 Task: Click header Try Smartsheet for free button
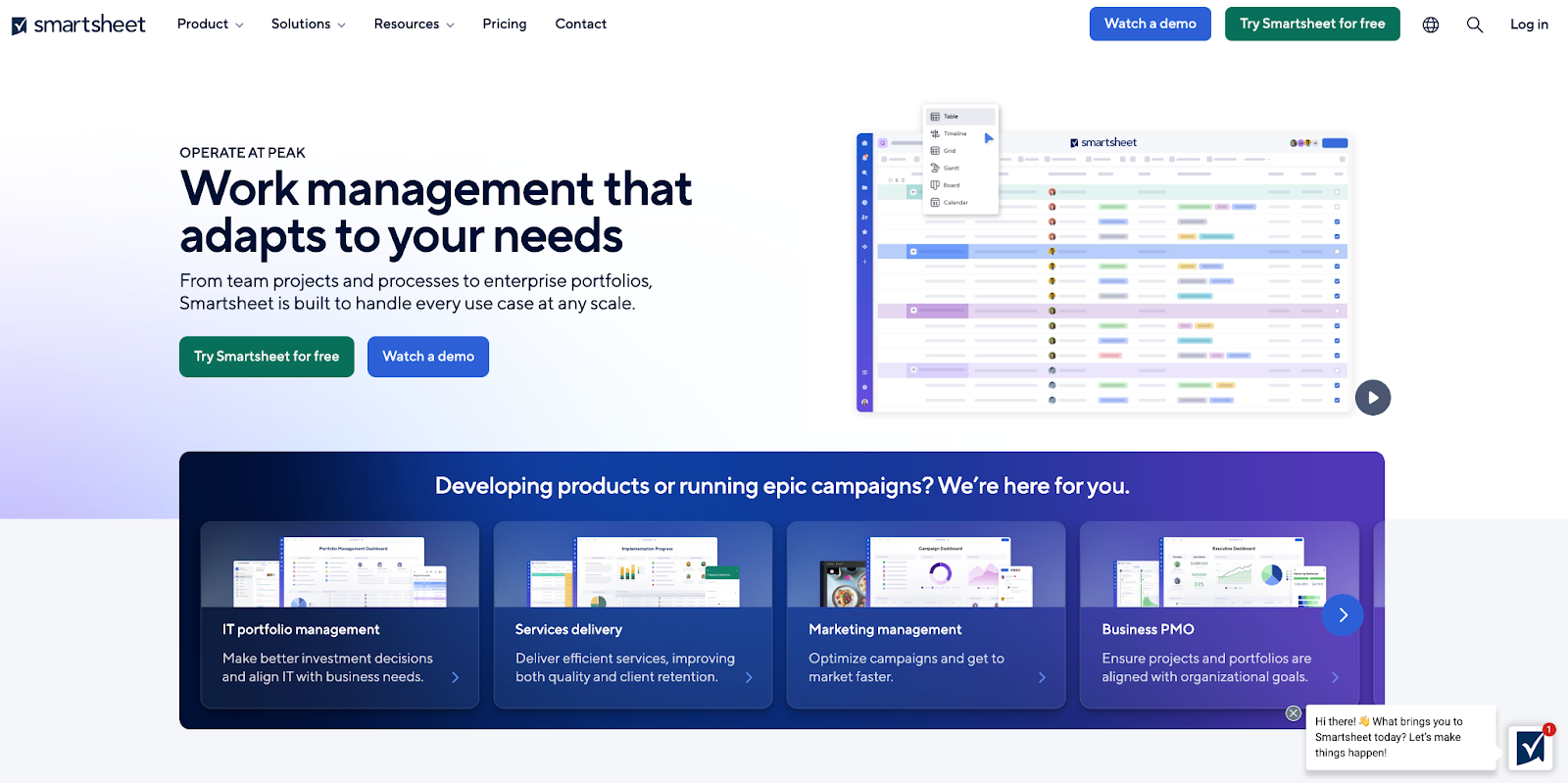coord(1312,24)
